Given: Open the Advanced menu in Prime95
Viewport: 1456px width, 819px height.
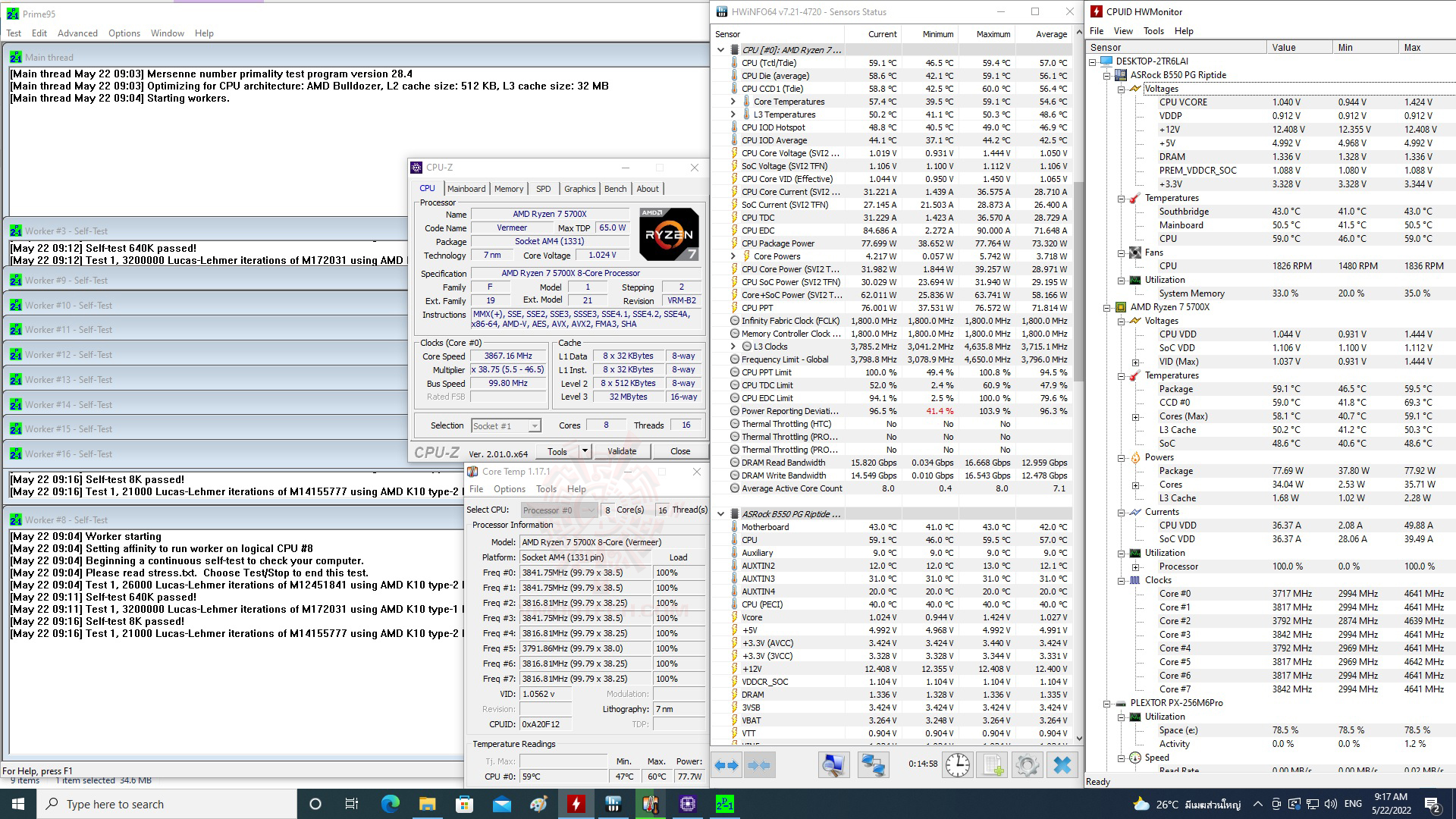Looking at the screenshot, I should coord(77,33).
